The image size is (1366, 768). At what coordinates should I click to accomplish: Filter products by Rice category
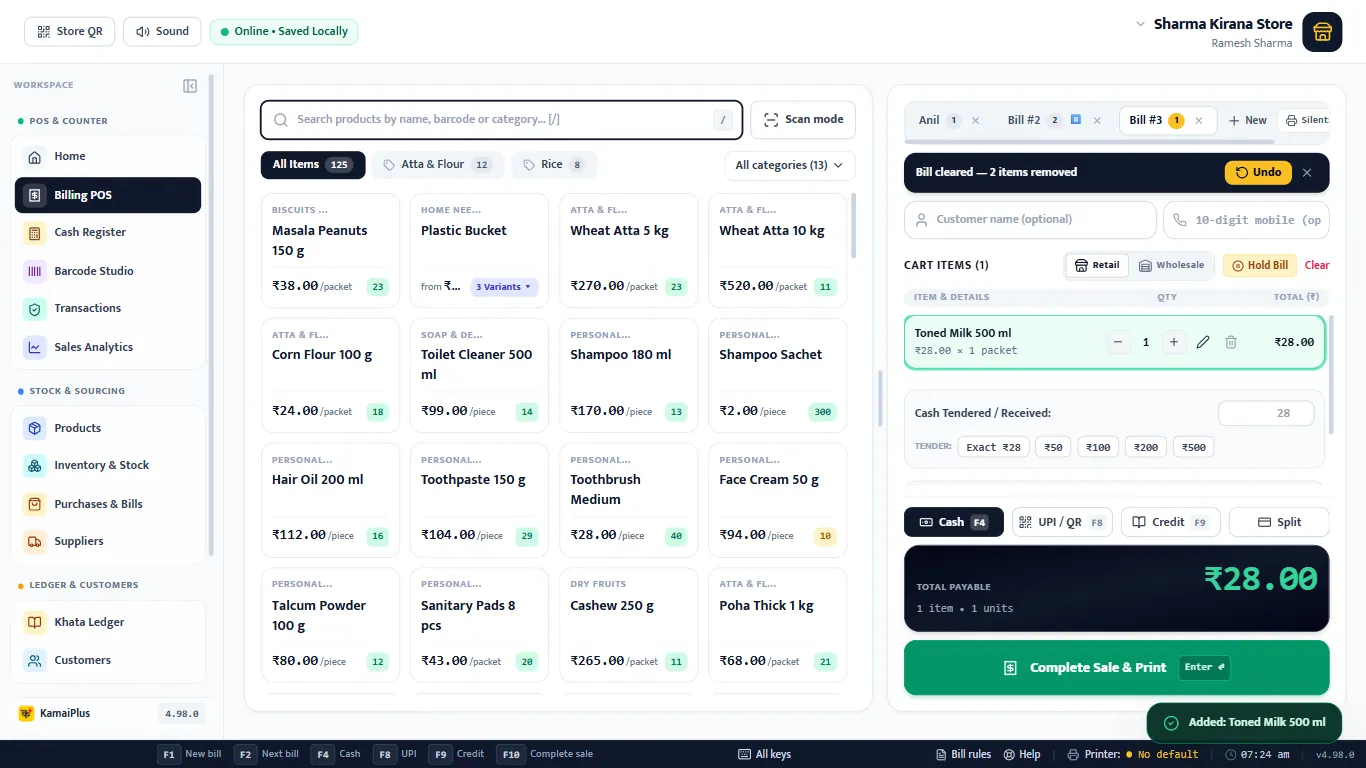tap(554, 165)
